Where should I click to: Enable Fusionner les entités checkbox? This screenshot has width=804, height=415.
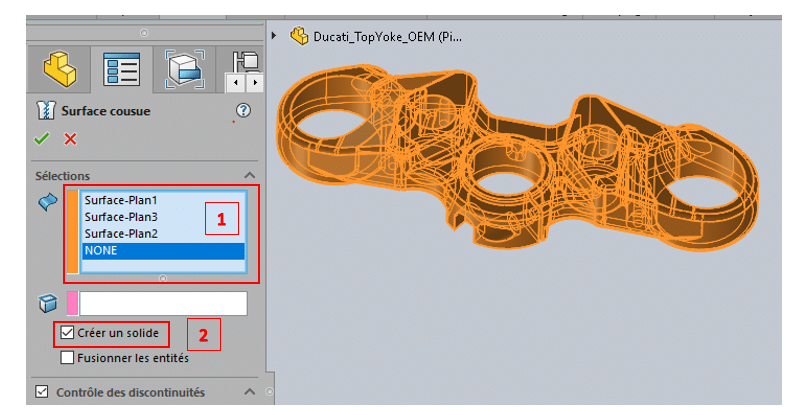[x=67, y=358]
